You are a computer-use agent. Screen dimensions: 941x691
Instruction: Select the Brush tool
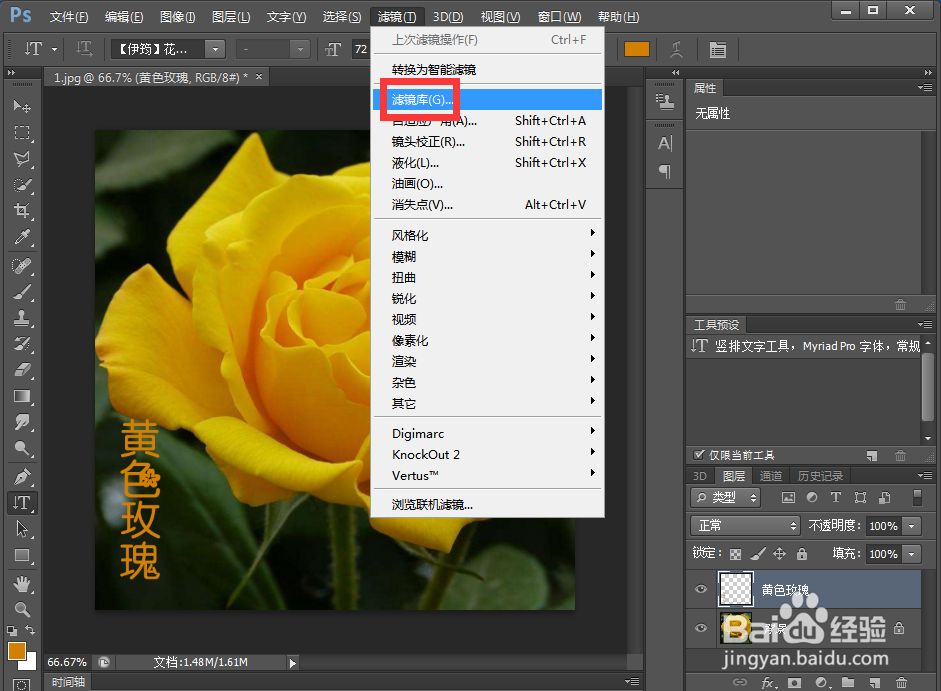pyautogui.click(x=22, y=292)
